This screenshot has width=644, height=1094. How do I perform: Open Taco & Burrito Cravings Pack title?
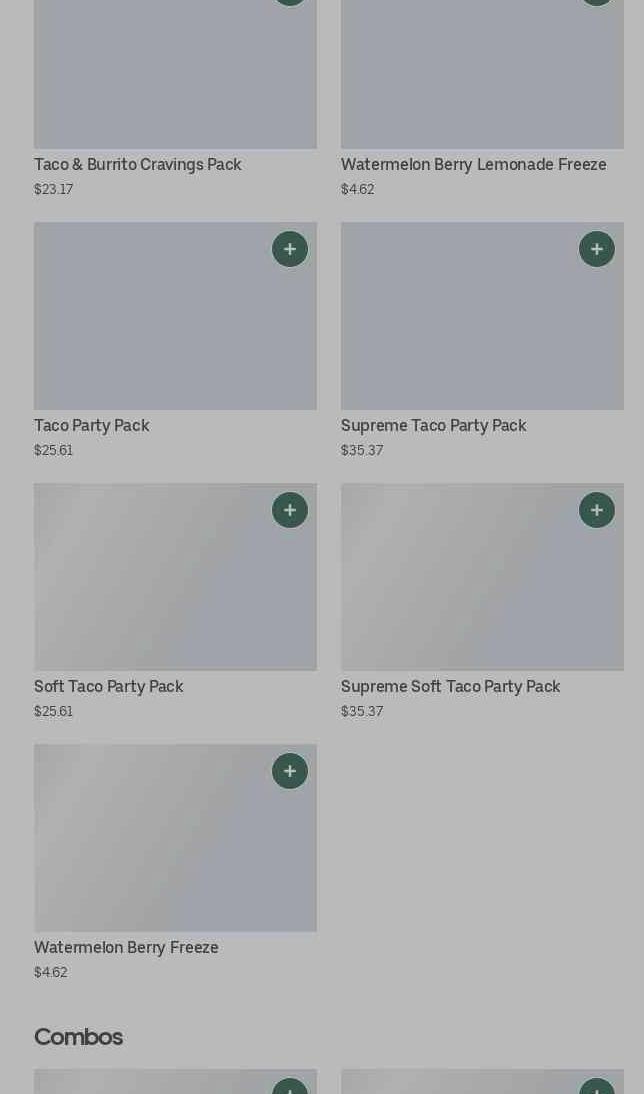[x=137, y=165]
